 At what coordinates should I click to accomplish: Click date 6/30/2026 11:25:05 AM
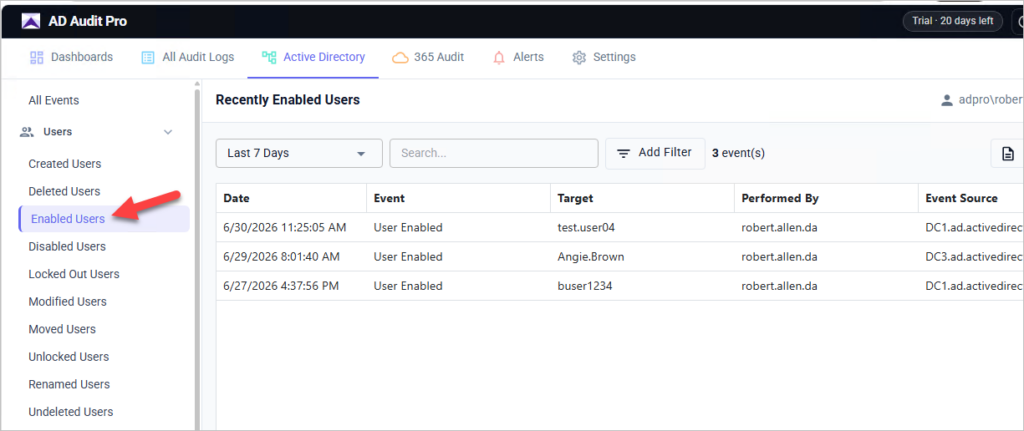coord(285,228)
